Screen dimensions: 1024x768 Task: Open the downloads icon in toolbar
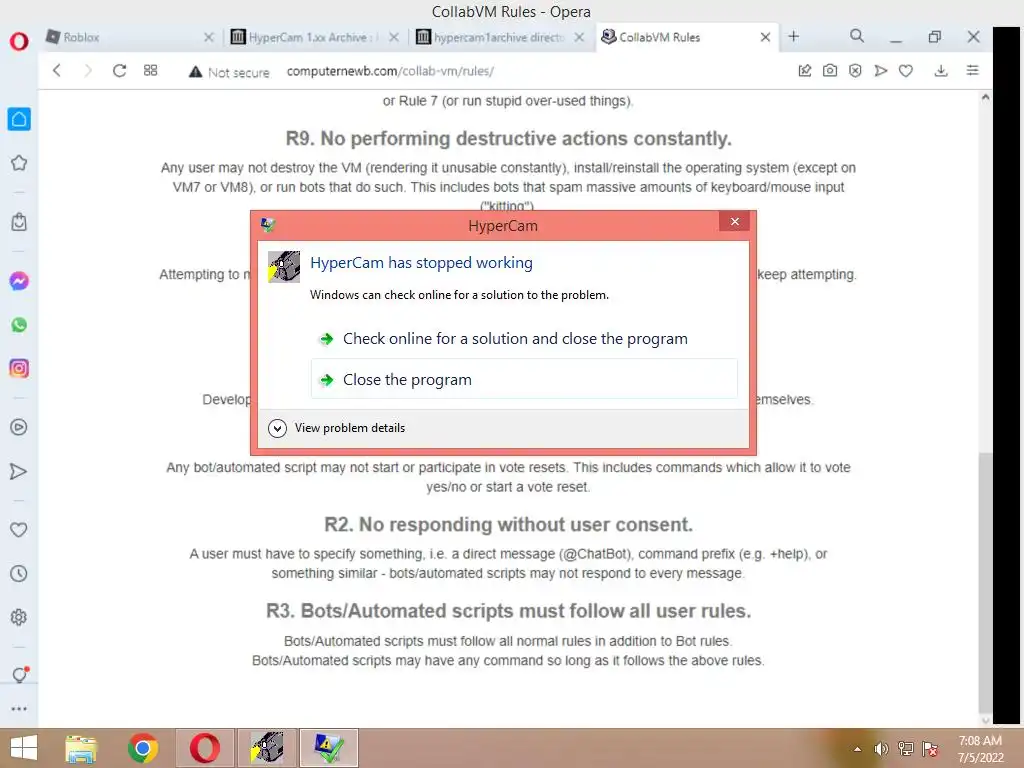pos(940,71)
